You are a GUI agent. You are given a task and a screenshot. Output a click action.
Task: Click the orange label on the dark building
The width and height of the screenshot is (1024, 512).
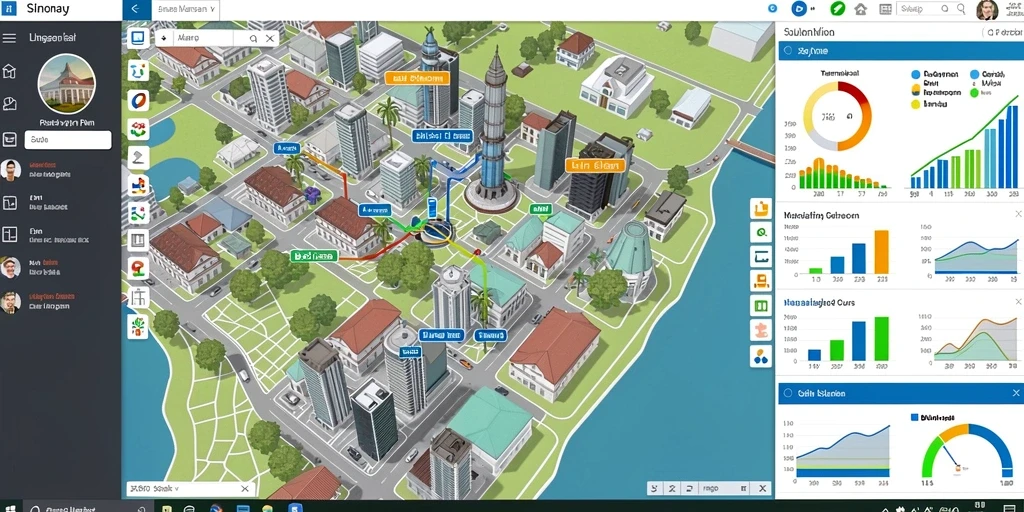[595, 166]
